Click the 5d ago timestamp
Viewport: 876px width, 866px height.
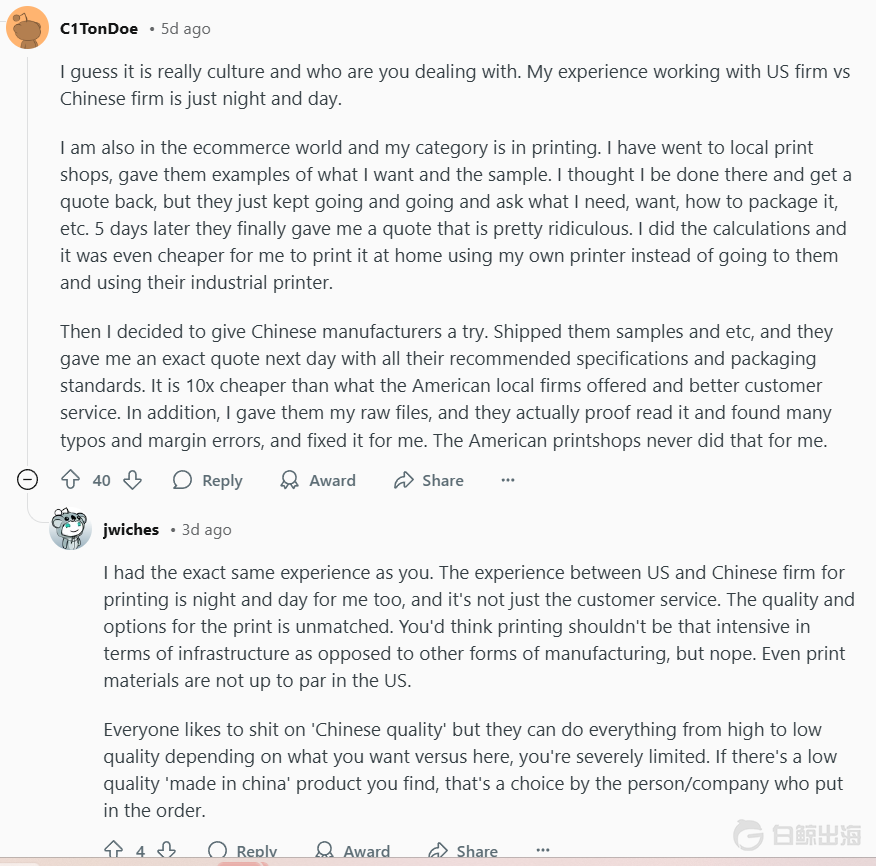pos(186,29)
